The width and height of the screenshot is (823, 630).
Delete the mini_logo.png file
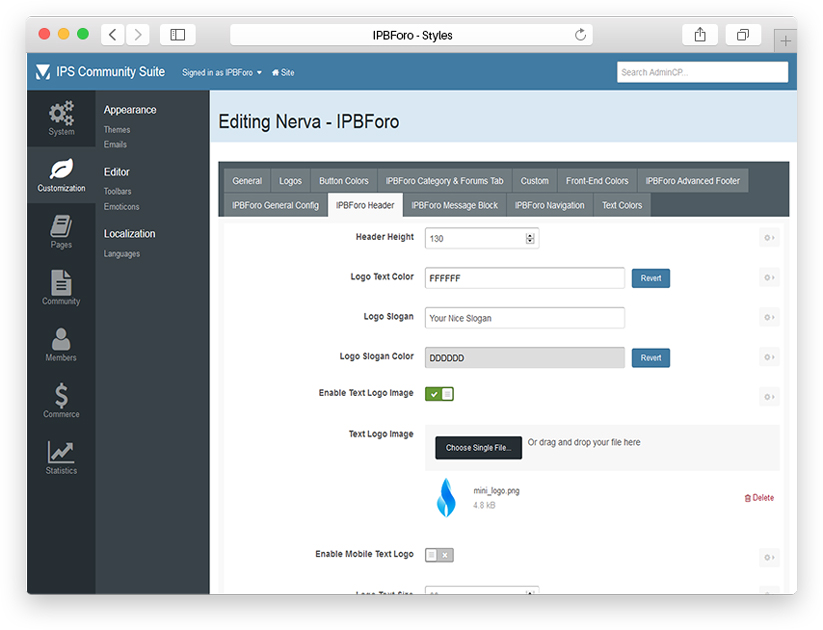[759, 498]
